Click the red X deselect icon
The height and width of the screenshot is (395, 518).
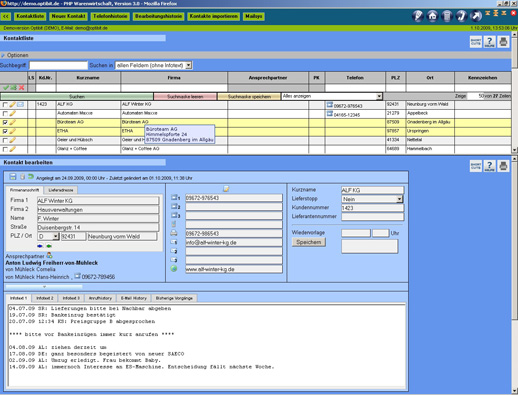point(22,88)
